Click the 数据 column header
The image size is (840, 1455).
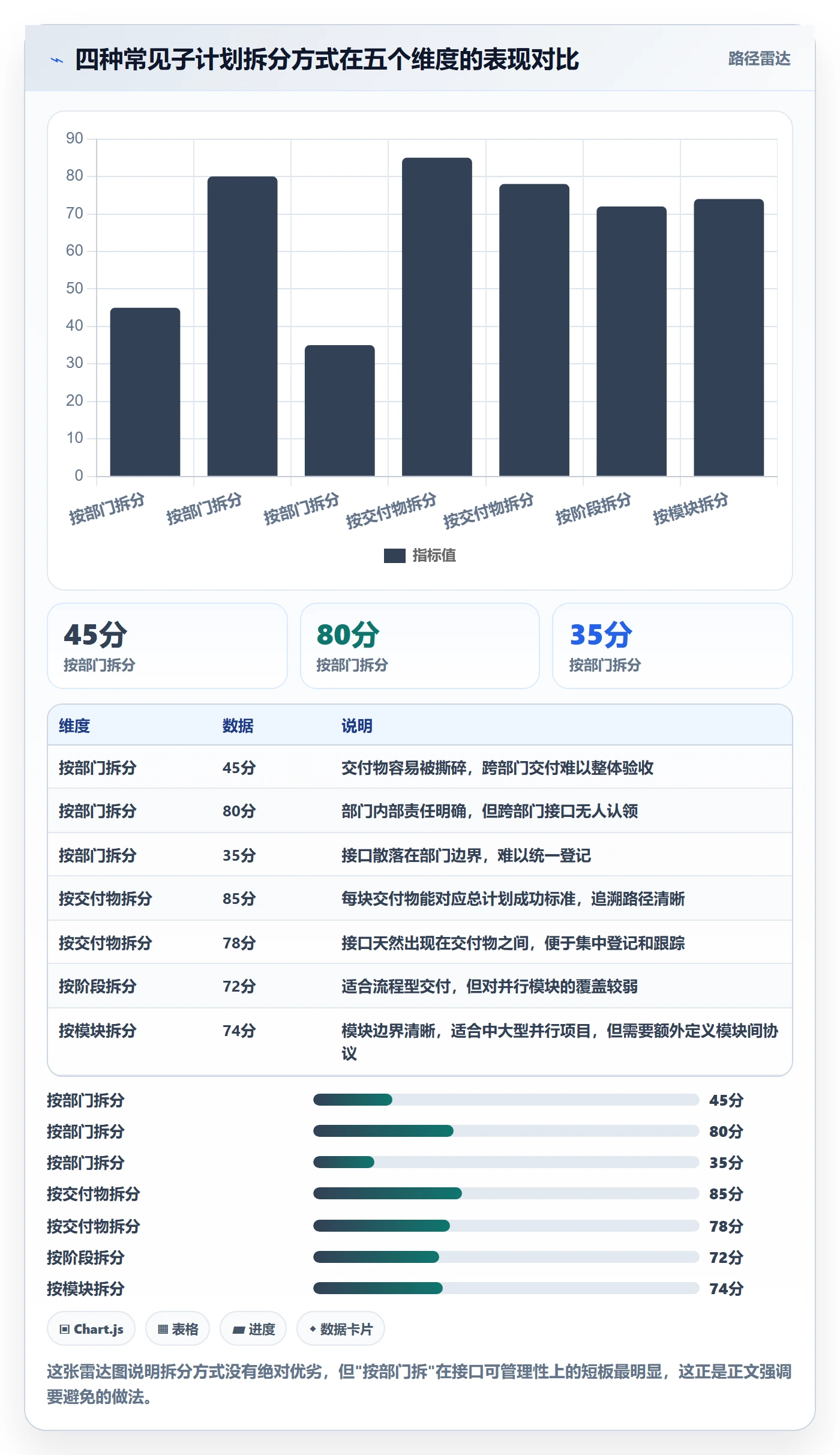coord(238,726)
